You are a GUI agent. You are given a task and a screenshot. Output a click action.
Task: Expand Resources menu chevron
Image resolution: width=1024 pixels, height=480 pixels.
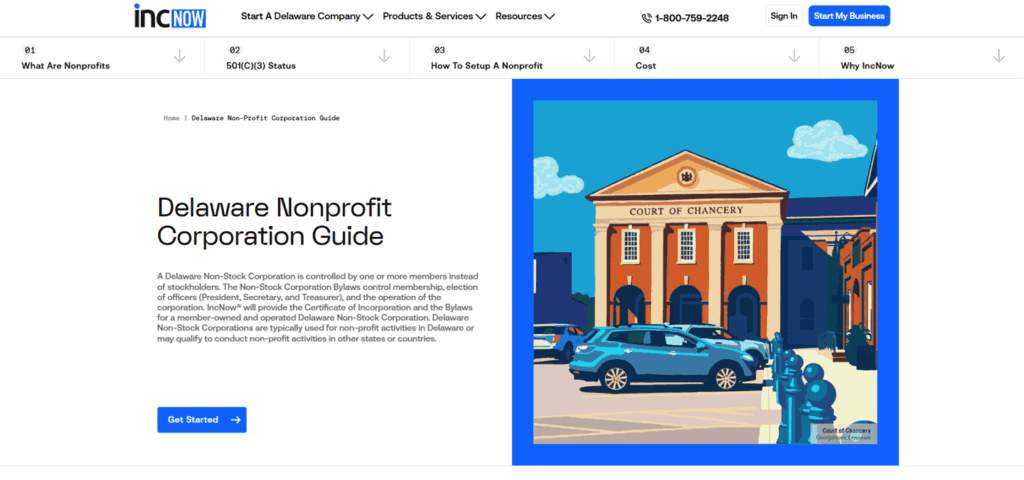pyautogui.click(x=549, y=17)
